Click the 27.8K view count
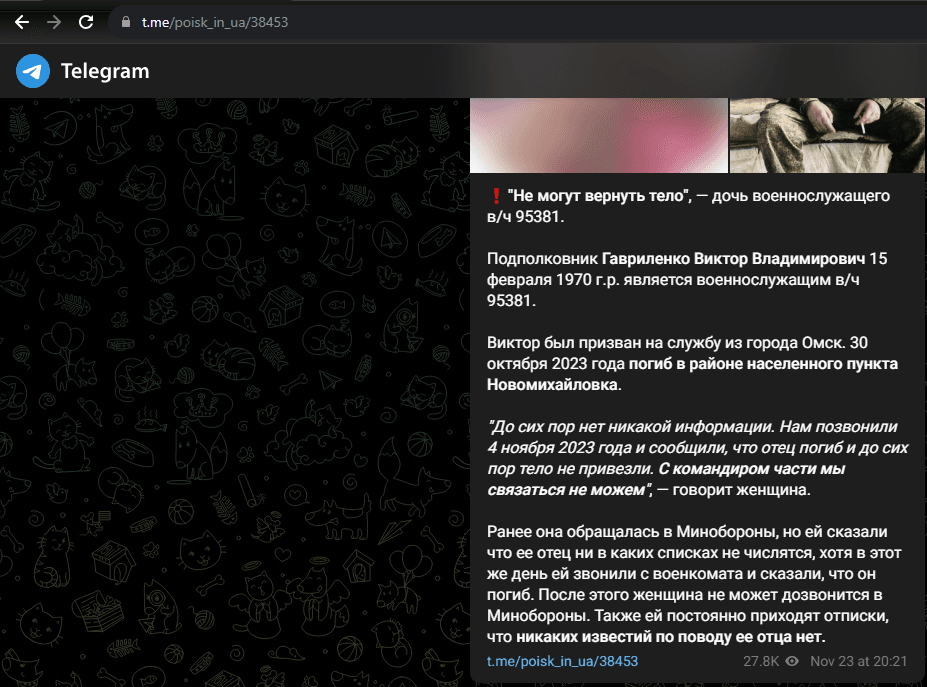This screenshot has width=927, height=687. tap(761, 661)
